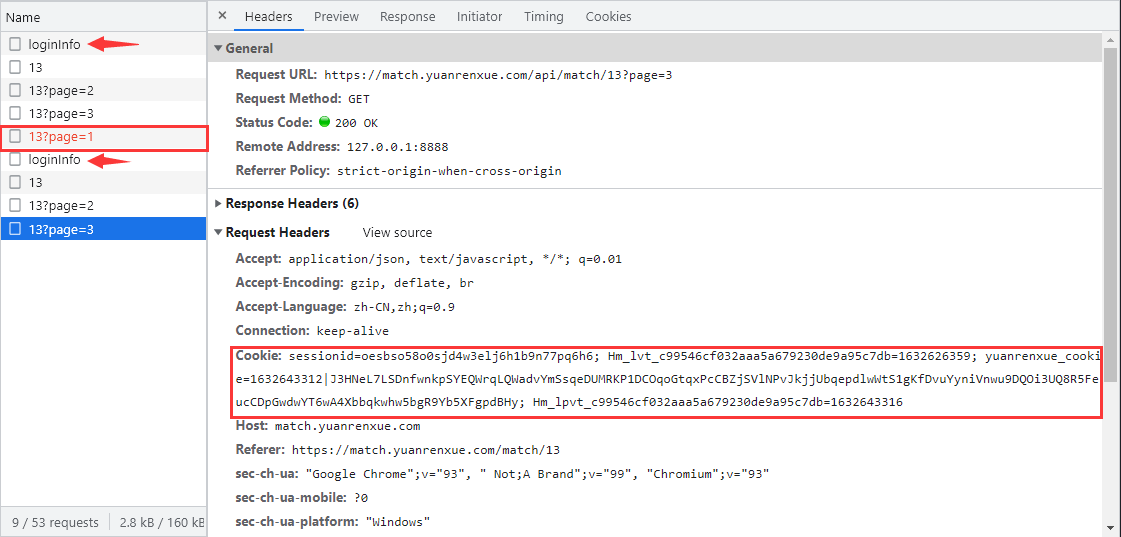Open the Initiator tab
Image resolution: width=1121 pixels, height=537 pixels.
pyautogui.click(x=479, y=16)
